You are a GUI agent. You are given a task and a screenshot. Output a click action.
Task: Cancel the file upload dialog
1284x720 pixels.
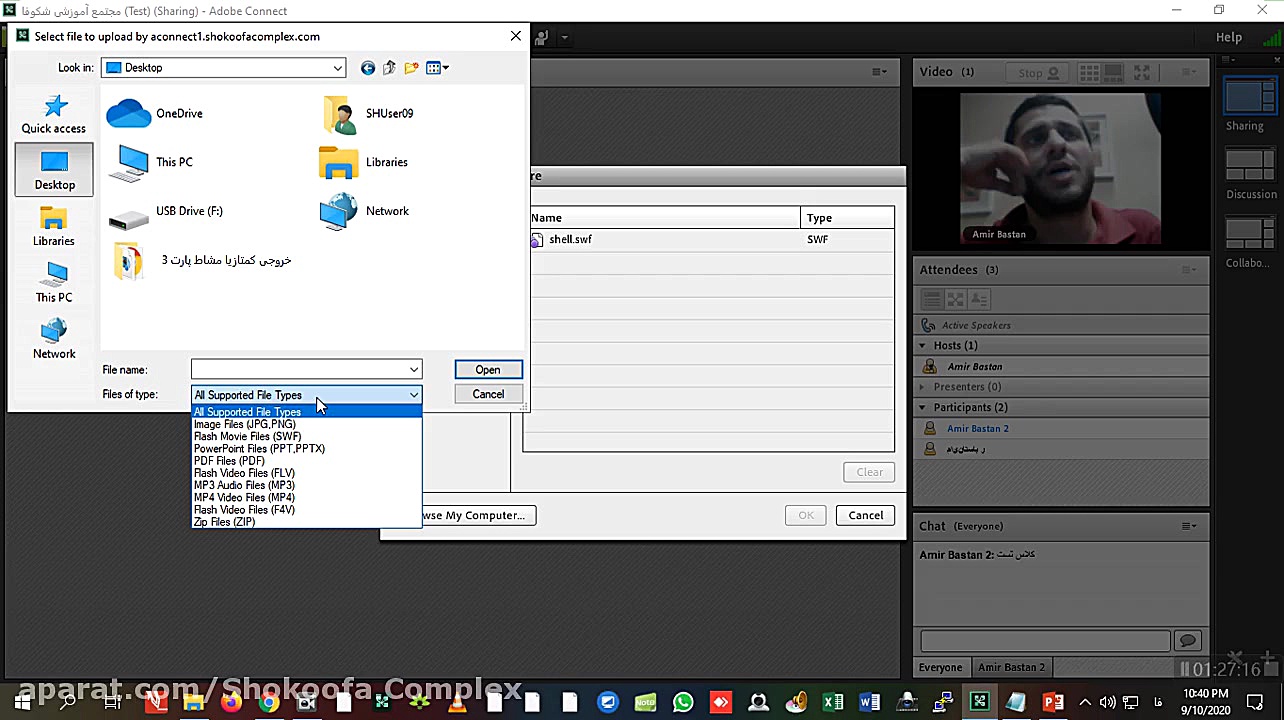pyautogui.click(x=488, y=394)
